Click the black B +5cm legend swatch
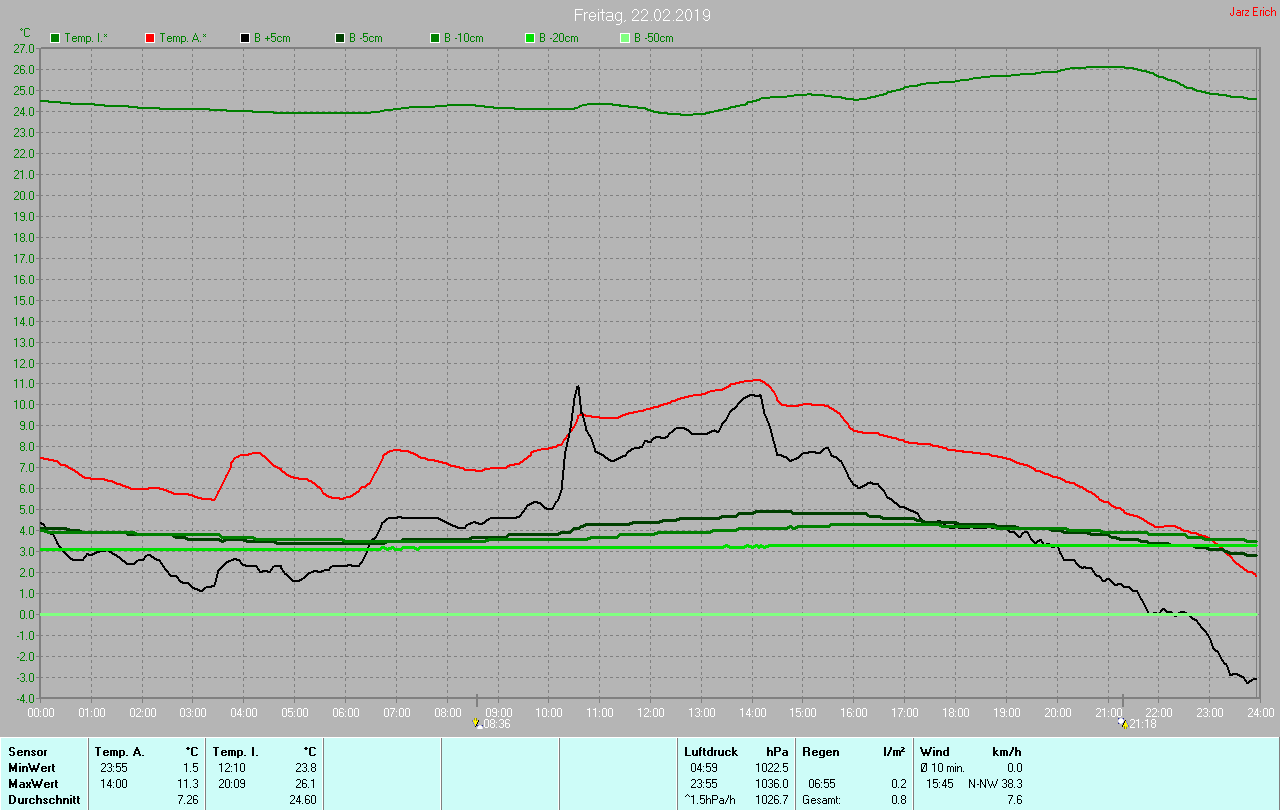Viewport: 1280px width, 810px height. click(x=245, y=38)
